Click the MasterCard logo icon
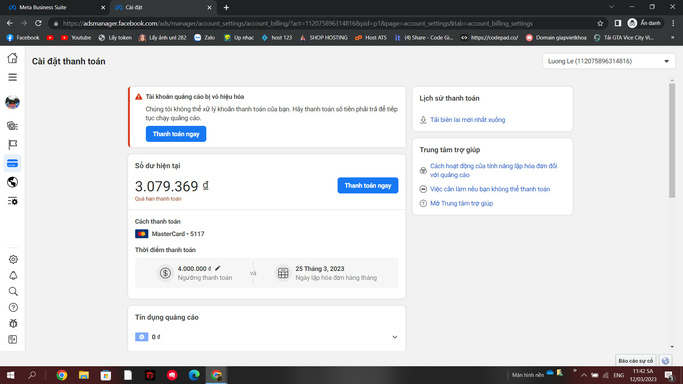 coord(142,234)
